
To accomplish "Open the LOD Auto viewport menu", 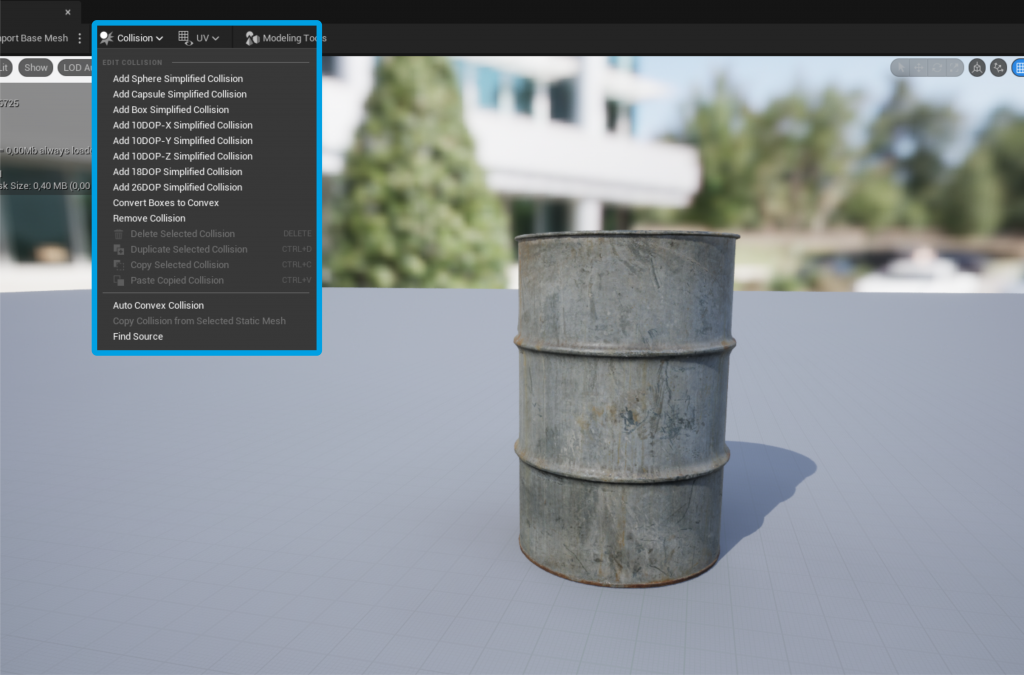I will pos(77,67).
